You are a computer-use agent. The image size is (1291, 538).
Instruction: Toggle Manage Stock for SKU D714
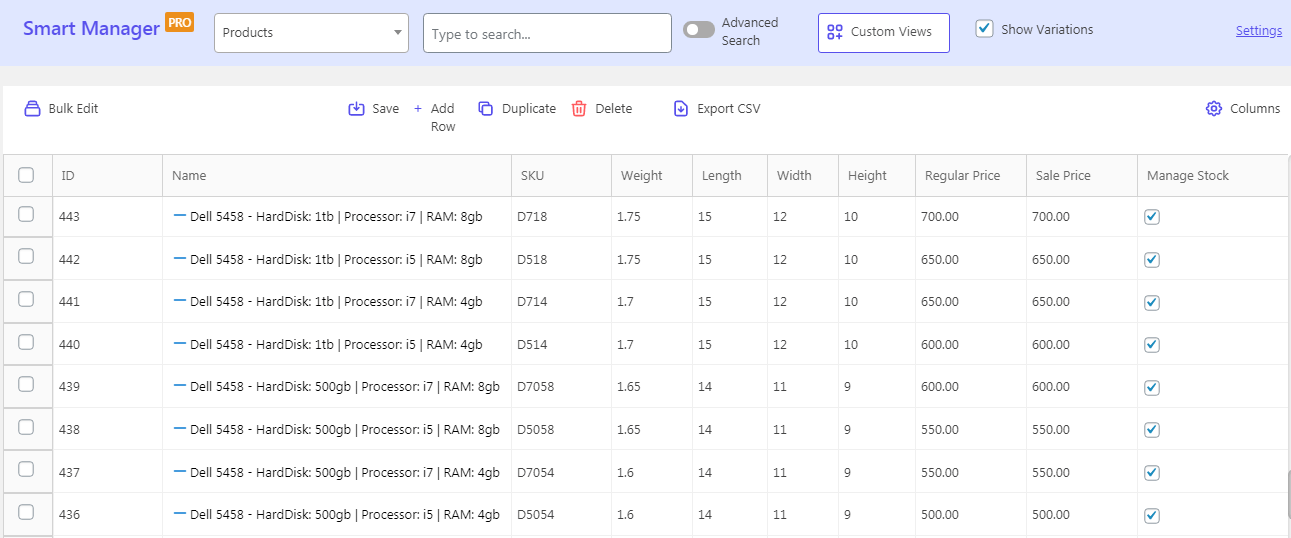point(1152,302)
